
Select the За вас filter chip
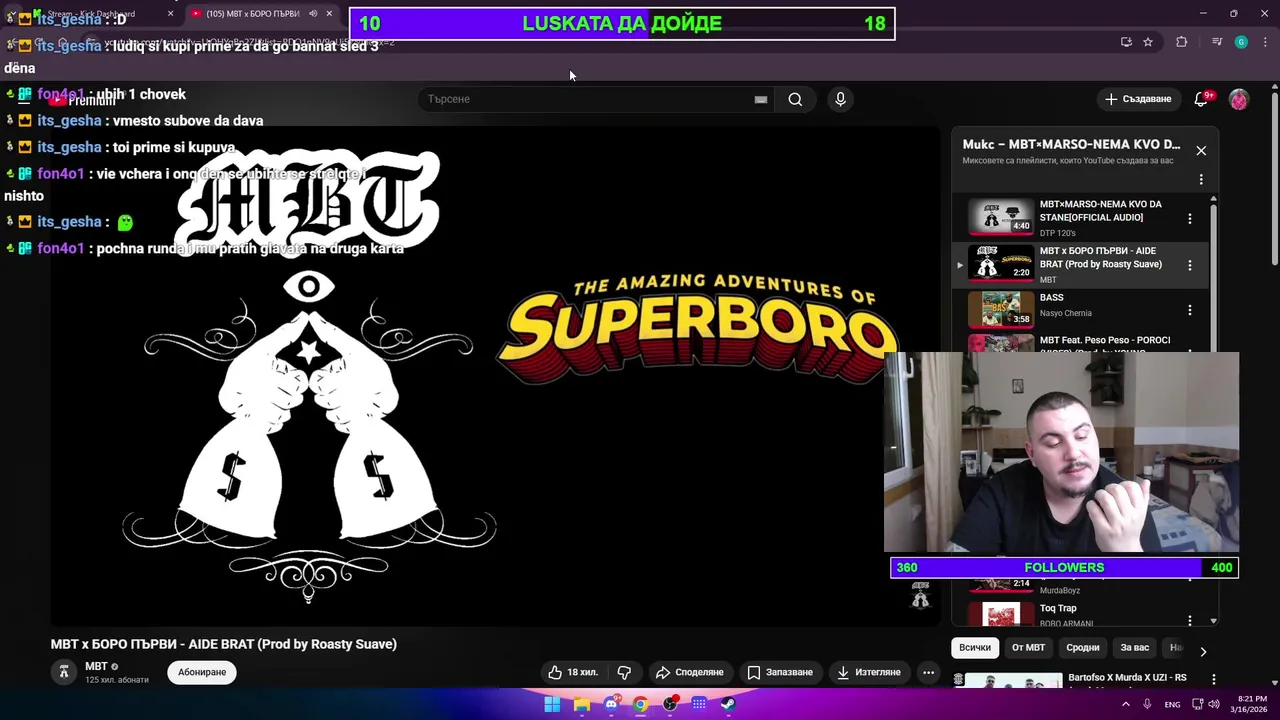pos(1134,648)
